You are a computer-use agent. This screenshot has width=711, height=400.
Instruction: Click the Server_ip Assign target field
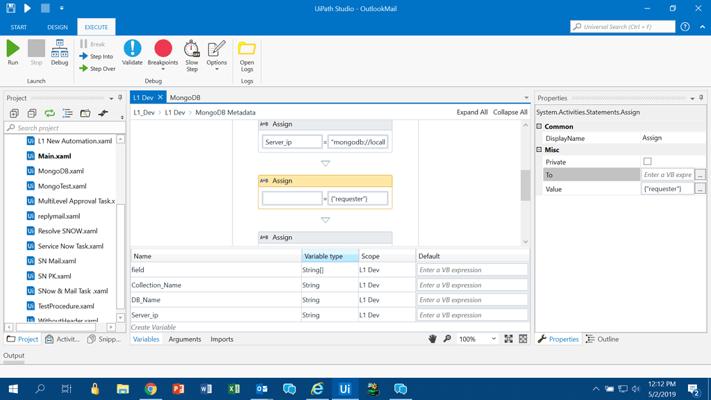[292, 142]
